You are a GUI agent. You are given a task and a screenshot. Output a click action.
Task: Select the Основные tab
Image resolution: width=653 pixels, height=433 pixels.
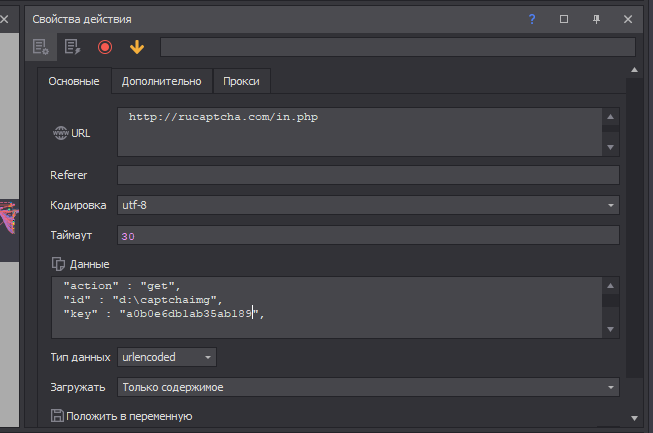(74, 81)
